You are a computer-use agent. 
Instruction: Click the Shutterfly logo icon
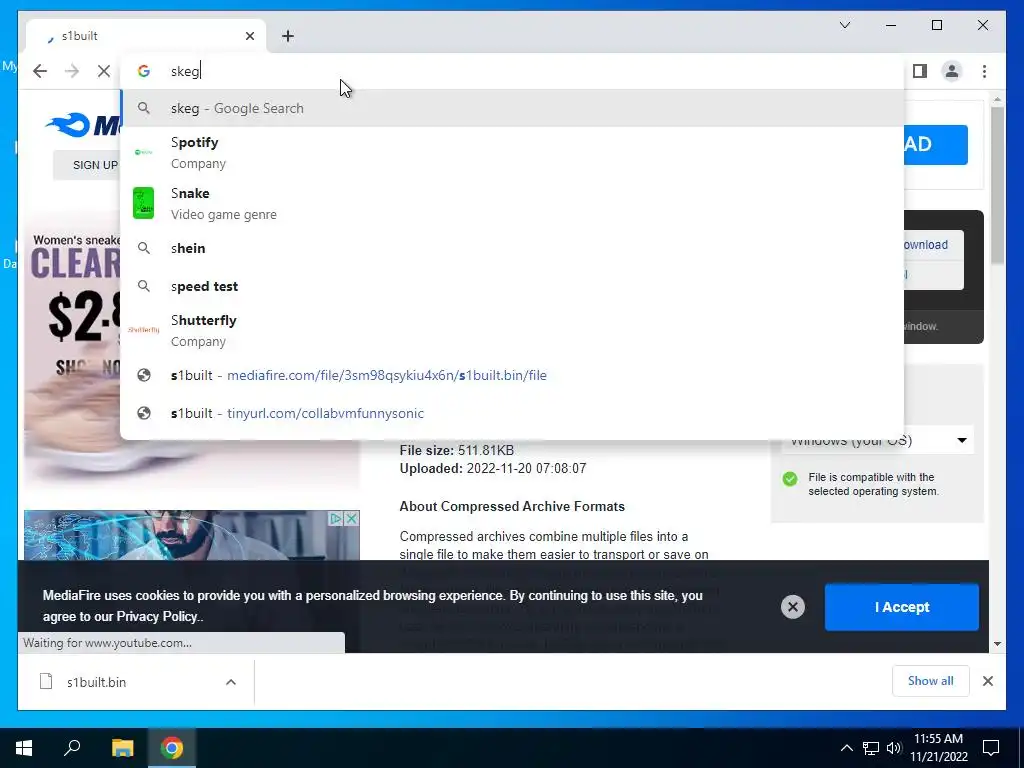144,330
